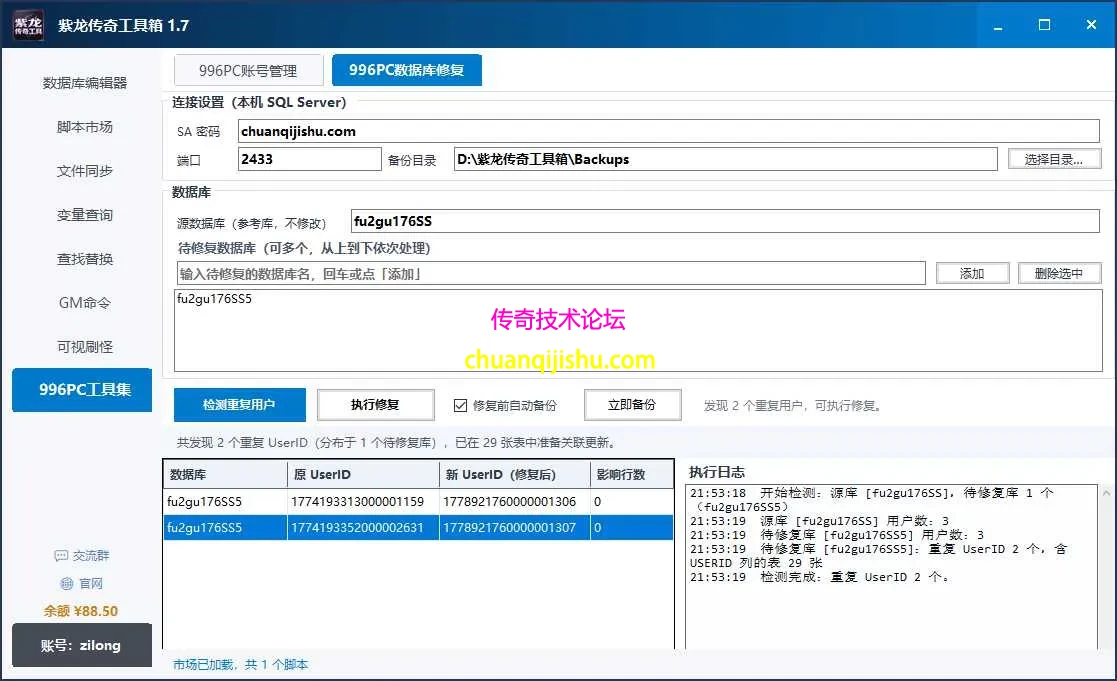Screen dimensions: 1117x681
Task: Switch to 996PC账号管理 tab
Action: click(248, 71)
